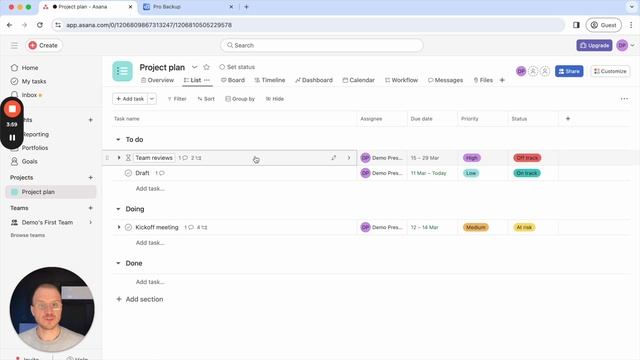Collapse the To do section
This screenshot has height=360, width=640.
click(118, 140)
